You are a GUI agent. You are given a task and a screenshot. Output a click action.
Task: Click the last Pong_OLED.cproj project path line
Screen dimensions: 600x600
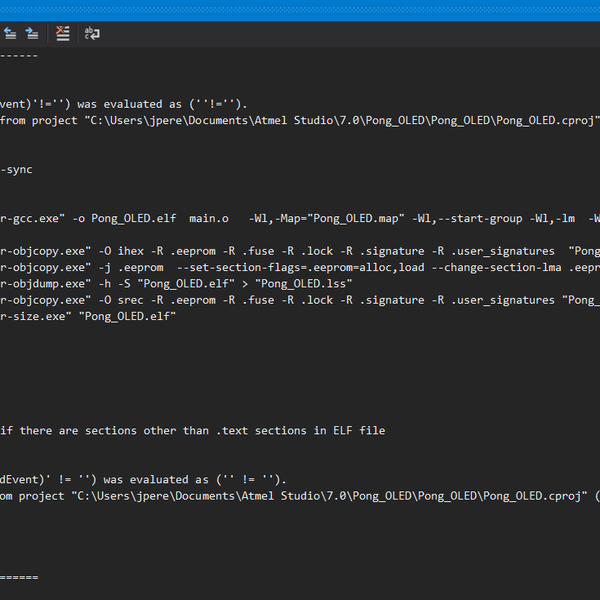(300, 496)
